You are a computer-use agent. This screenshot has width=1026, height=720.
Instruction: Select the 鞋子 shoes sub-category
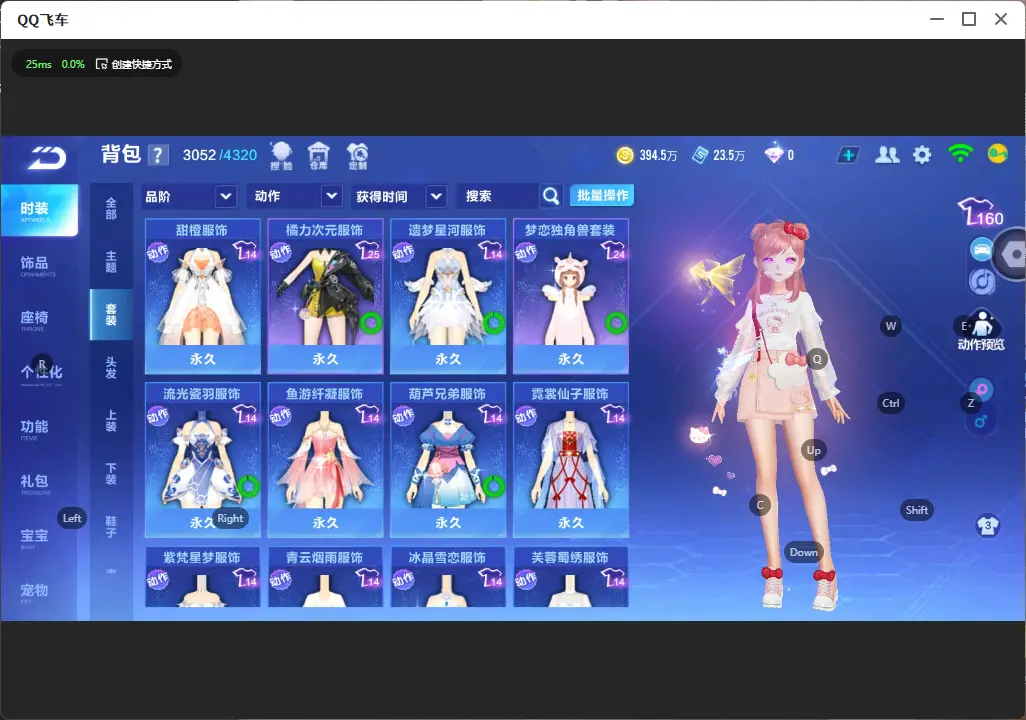[x=111, y=527]
